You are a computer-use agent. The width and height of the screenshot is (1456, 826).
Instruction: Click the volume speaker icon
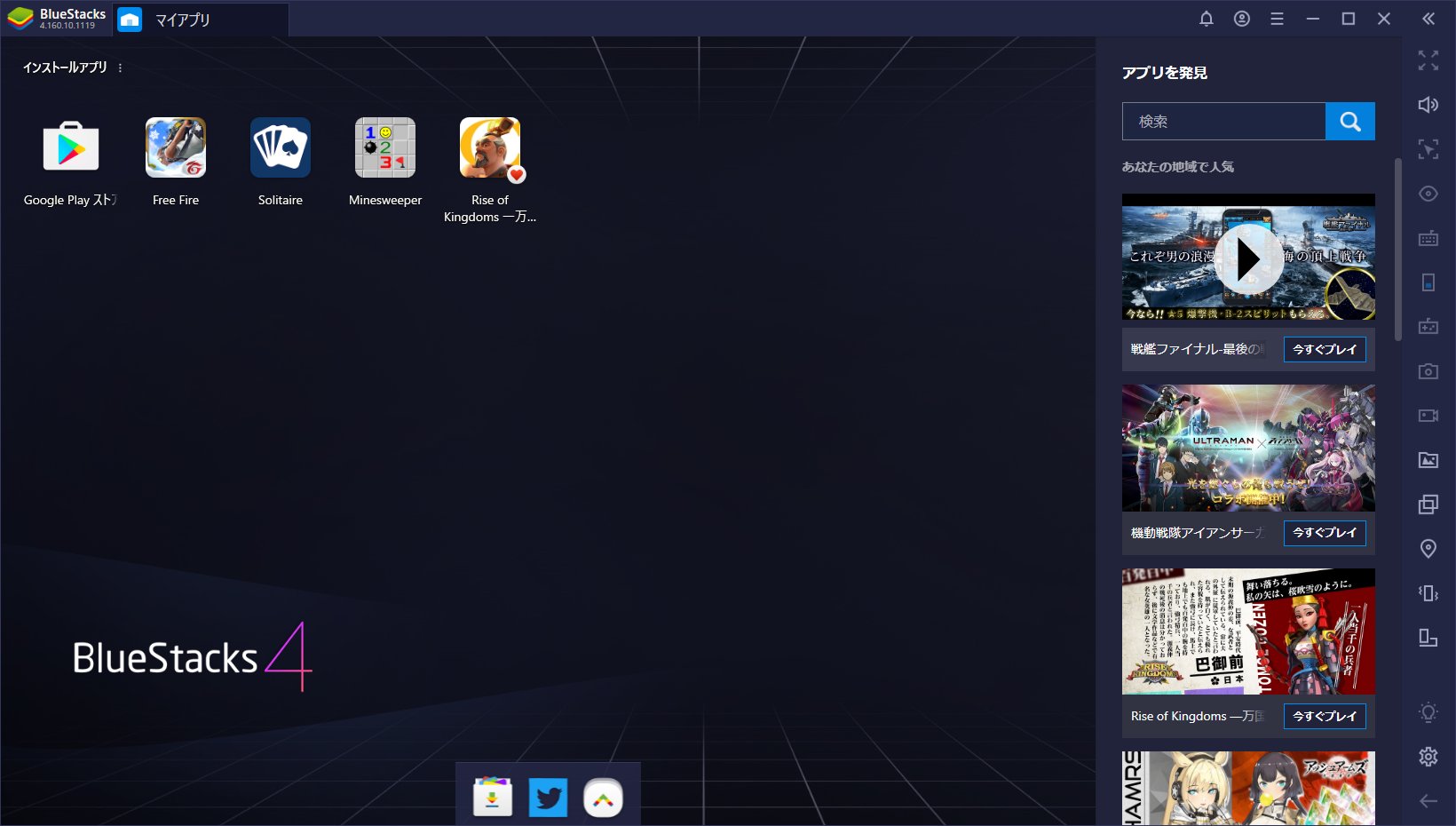(1428, 105)
